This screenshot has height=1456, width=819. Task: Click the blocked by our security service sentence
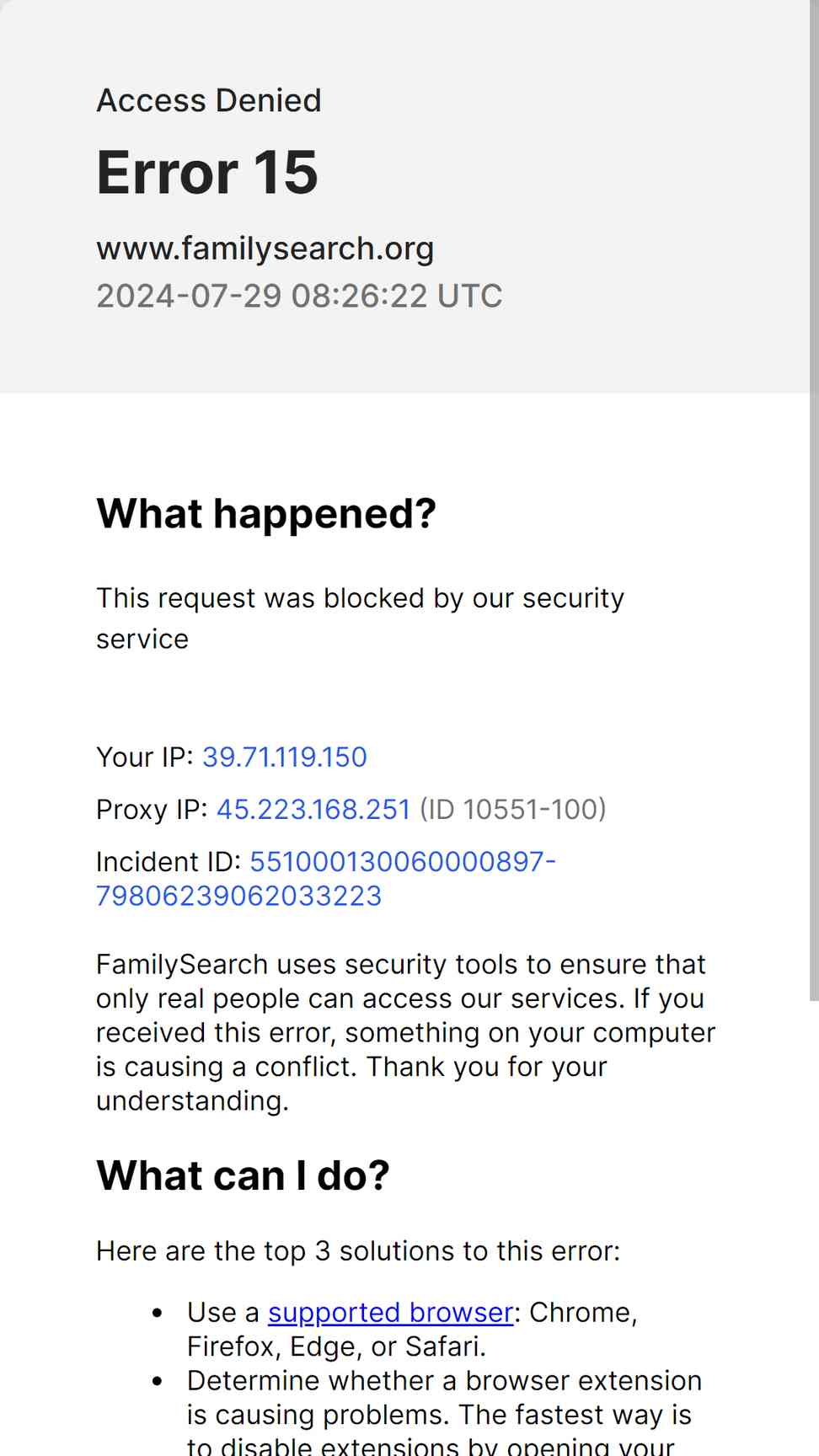(x=360, y=618)
